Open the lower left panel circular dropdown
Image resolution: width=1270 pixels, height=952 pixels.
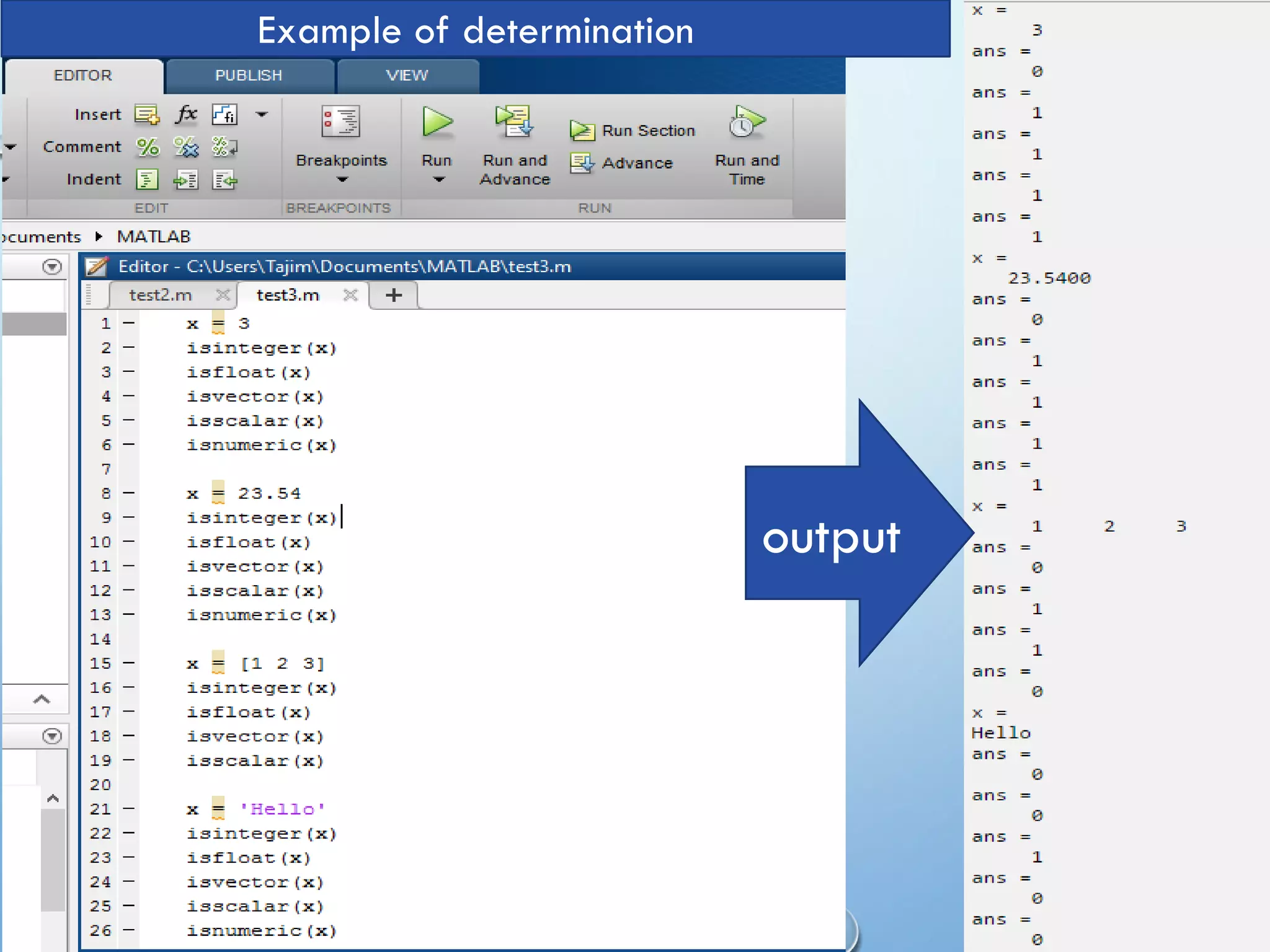tap(52, 736)
